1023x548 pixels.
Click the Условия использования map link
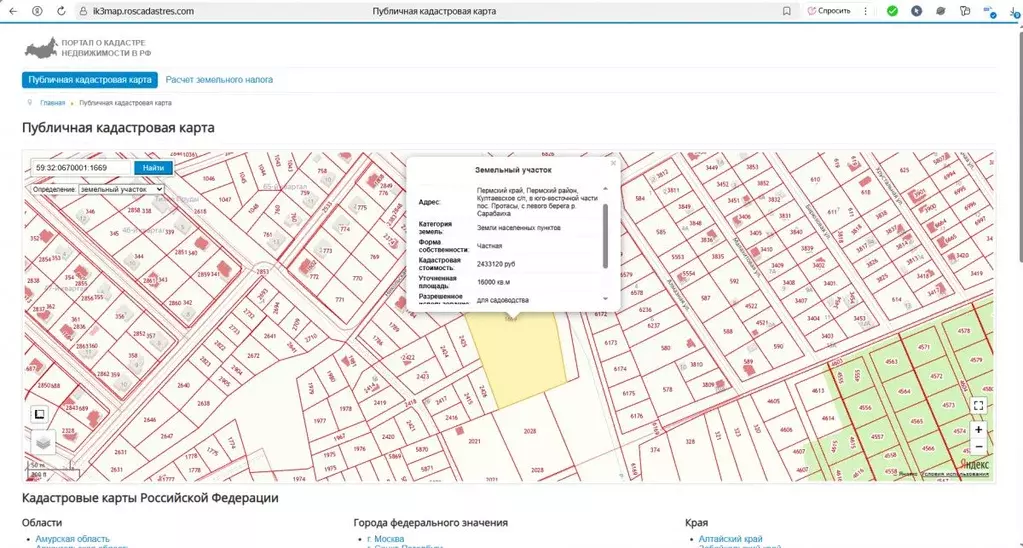(956, 474)
